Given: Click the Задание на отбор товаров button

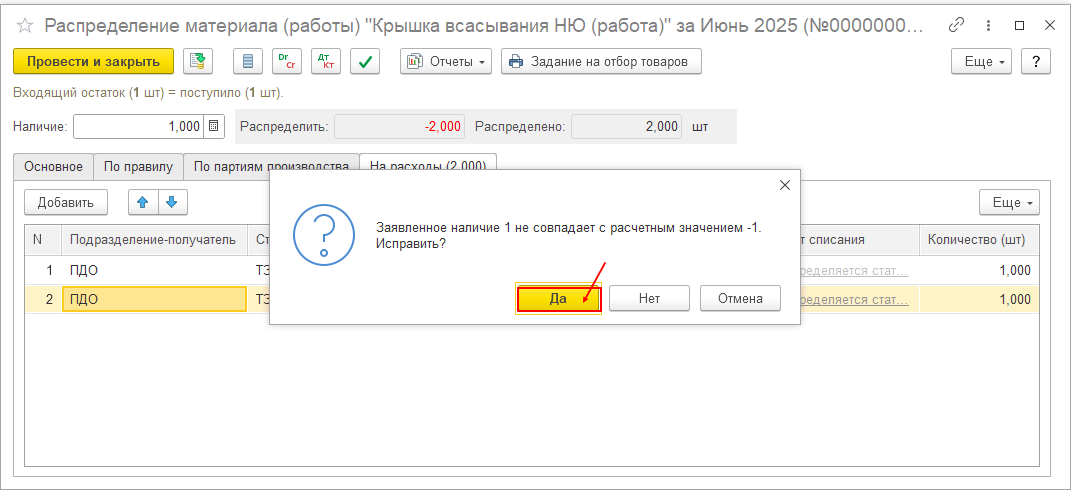Looking at the screenshot, I should (601, 62).
